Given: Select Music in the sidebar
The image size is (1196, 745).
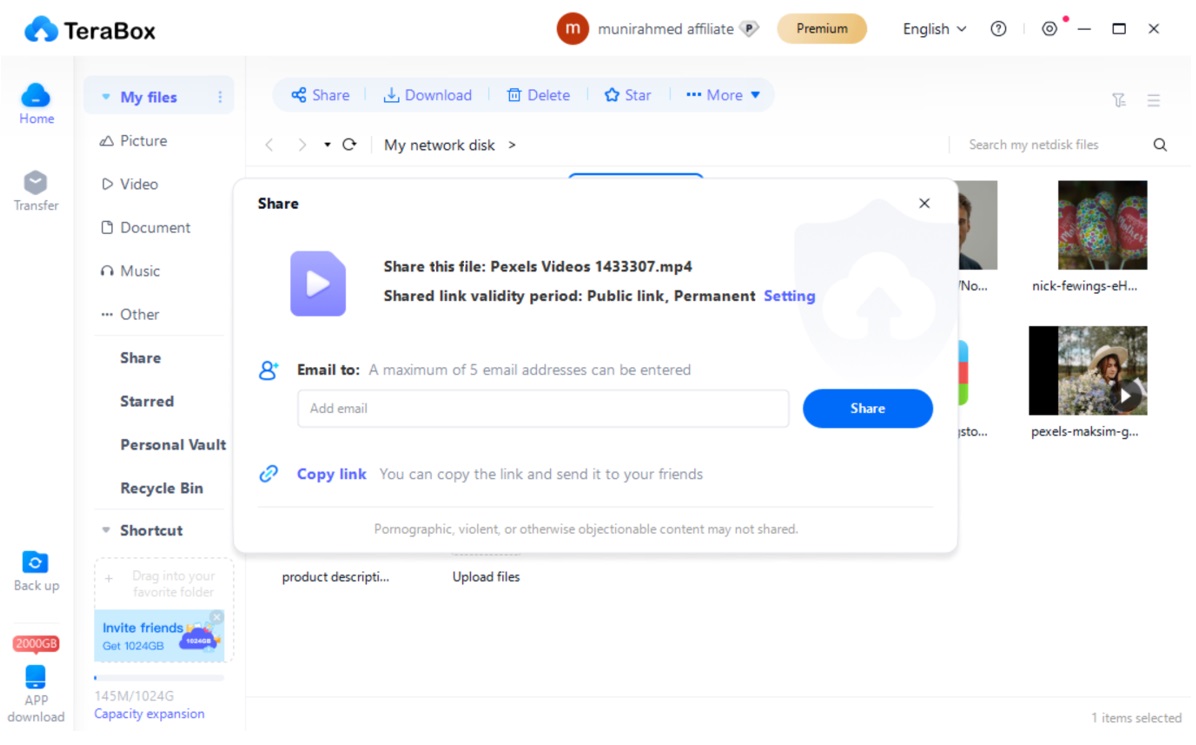Looking at the screenshot, I should (x=130, y=271).
